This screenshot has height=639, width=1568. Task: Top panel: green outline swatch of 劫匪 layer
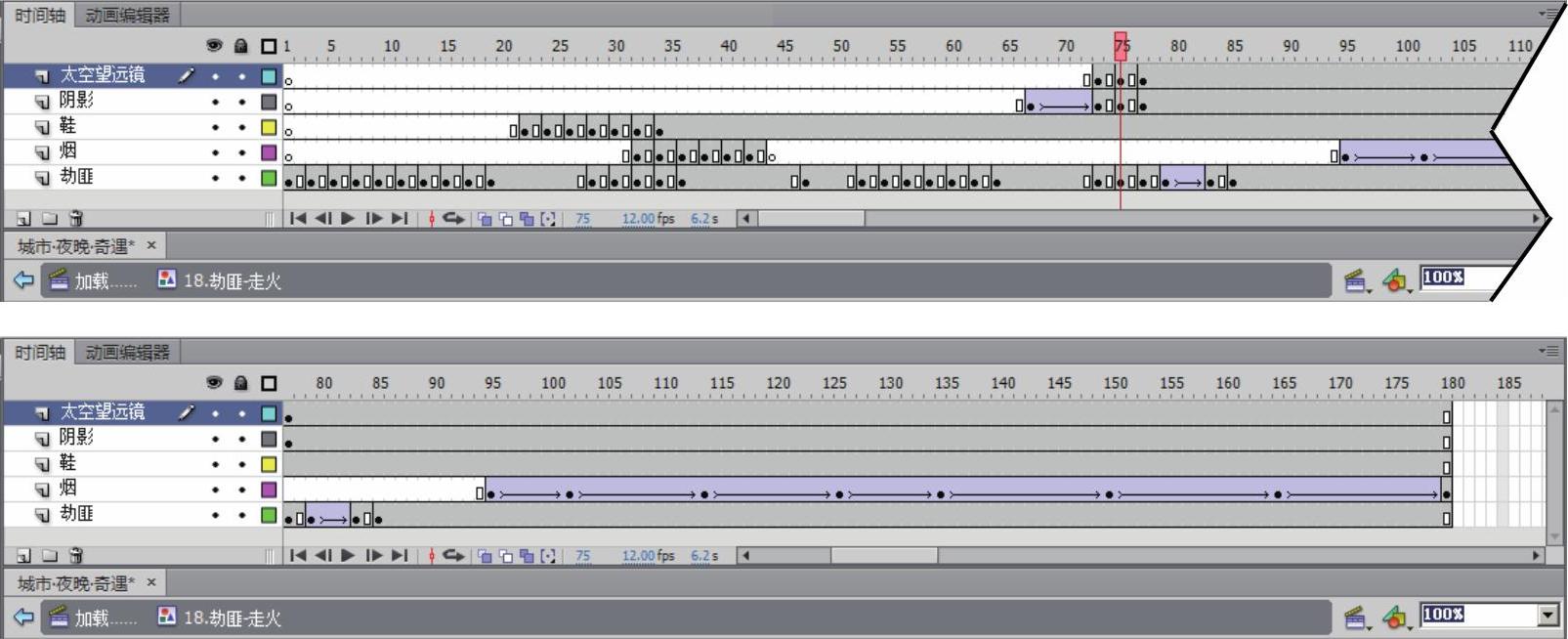coord(269,178)
